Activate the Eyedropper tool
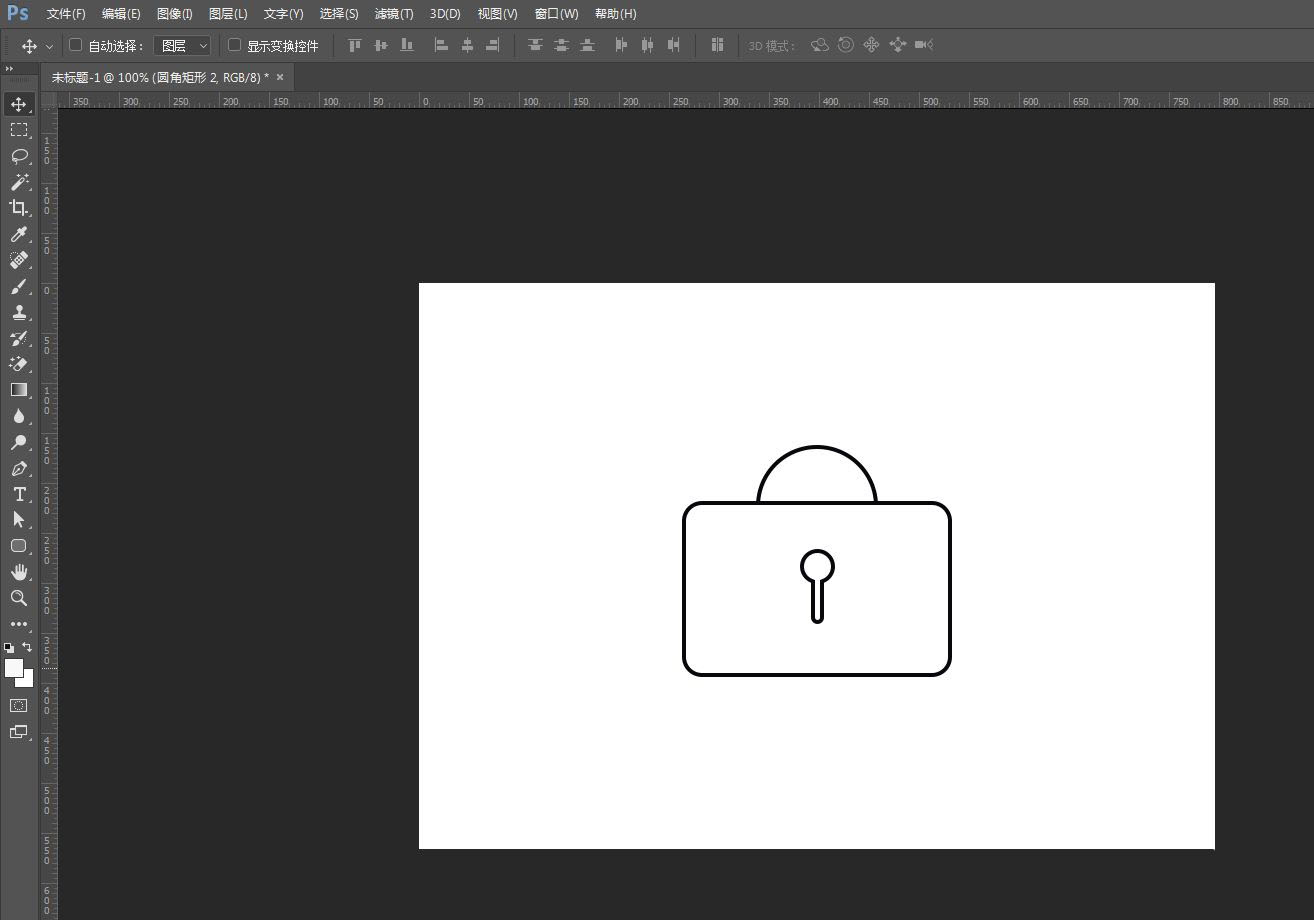Viewport: 1314px width, 920px height. (18, 234)
